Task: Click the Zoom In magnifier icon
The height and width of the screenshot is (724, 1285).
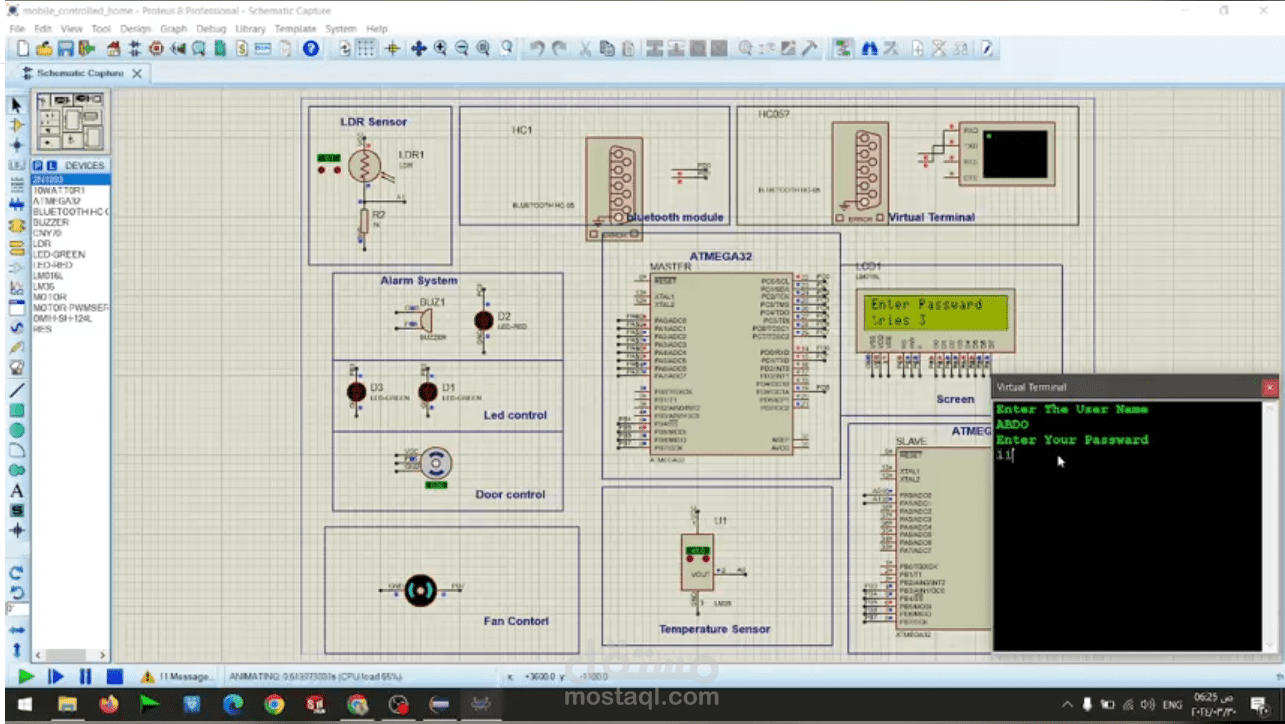Action: tap(440, 48)
